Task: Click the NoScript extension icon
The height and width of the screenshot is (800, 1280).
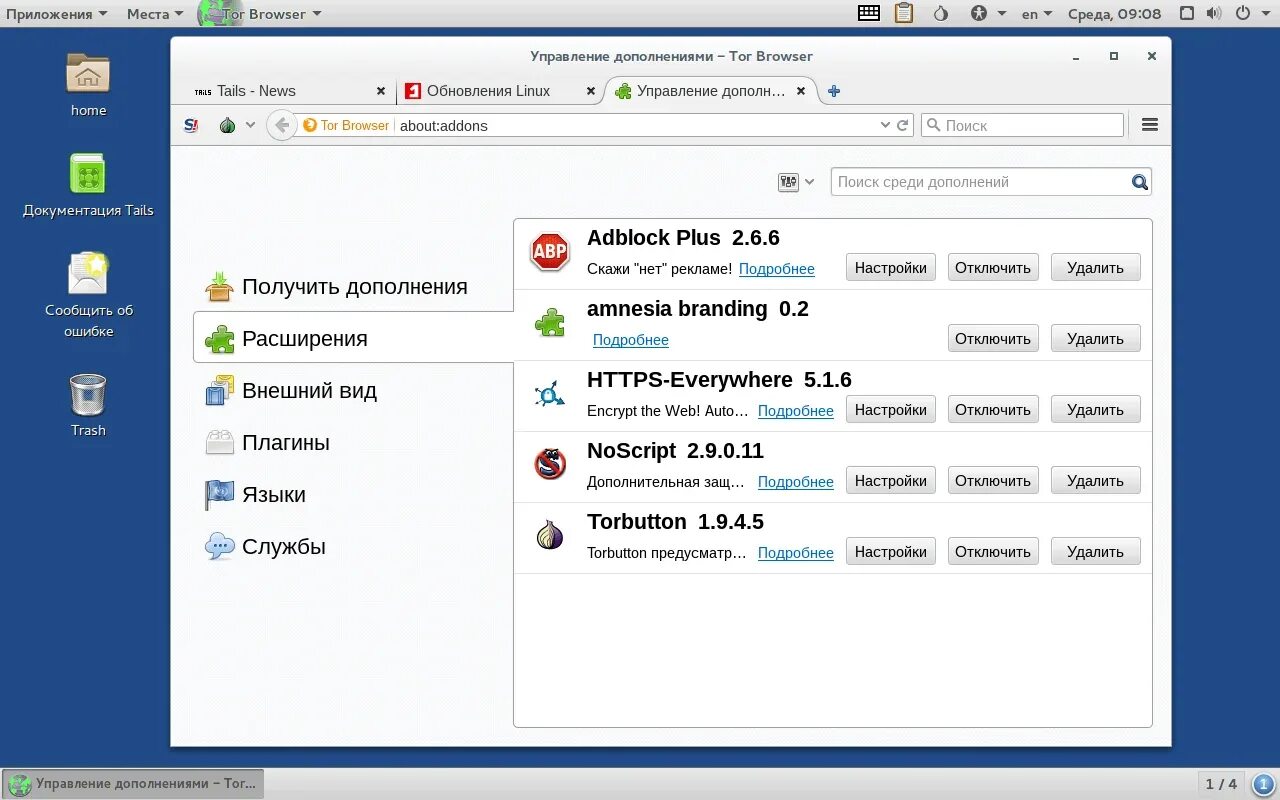Action: 550,464
